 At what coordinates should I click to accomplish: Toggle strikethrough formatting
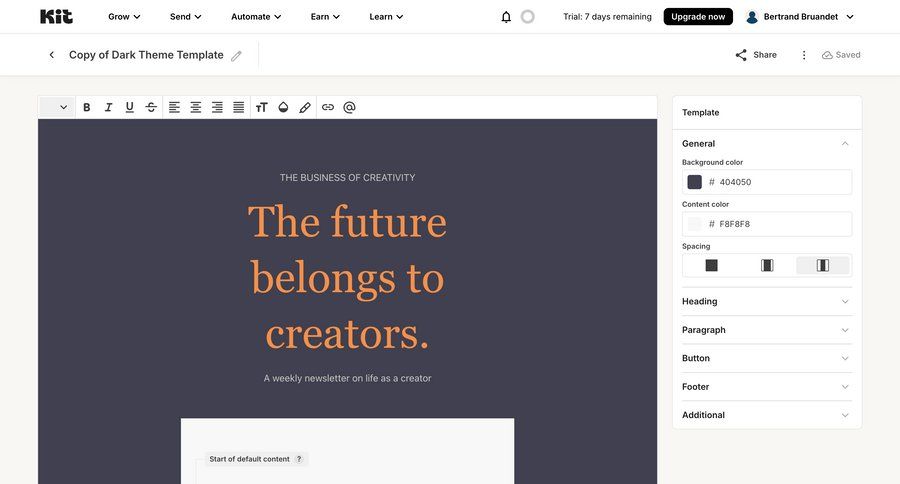pos(151,107)
